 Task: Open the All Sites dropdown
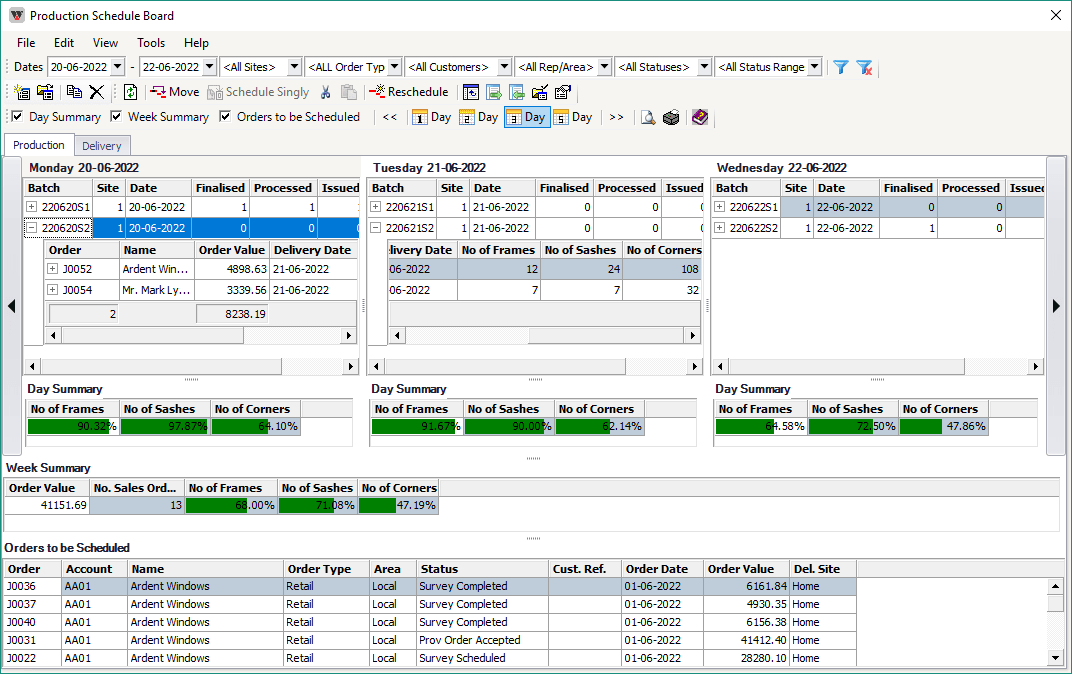(294, 67)
